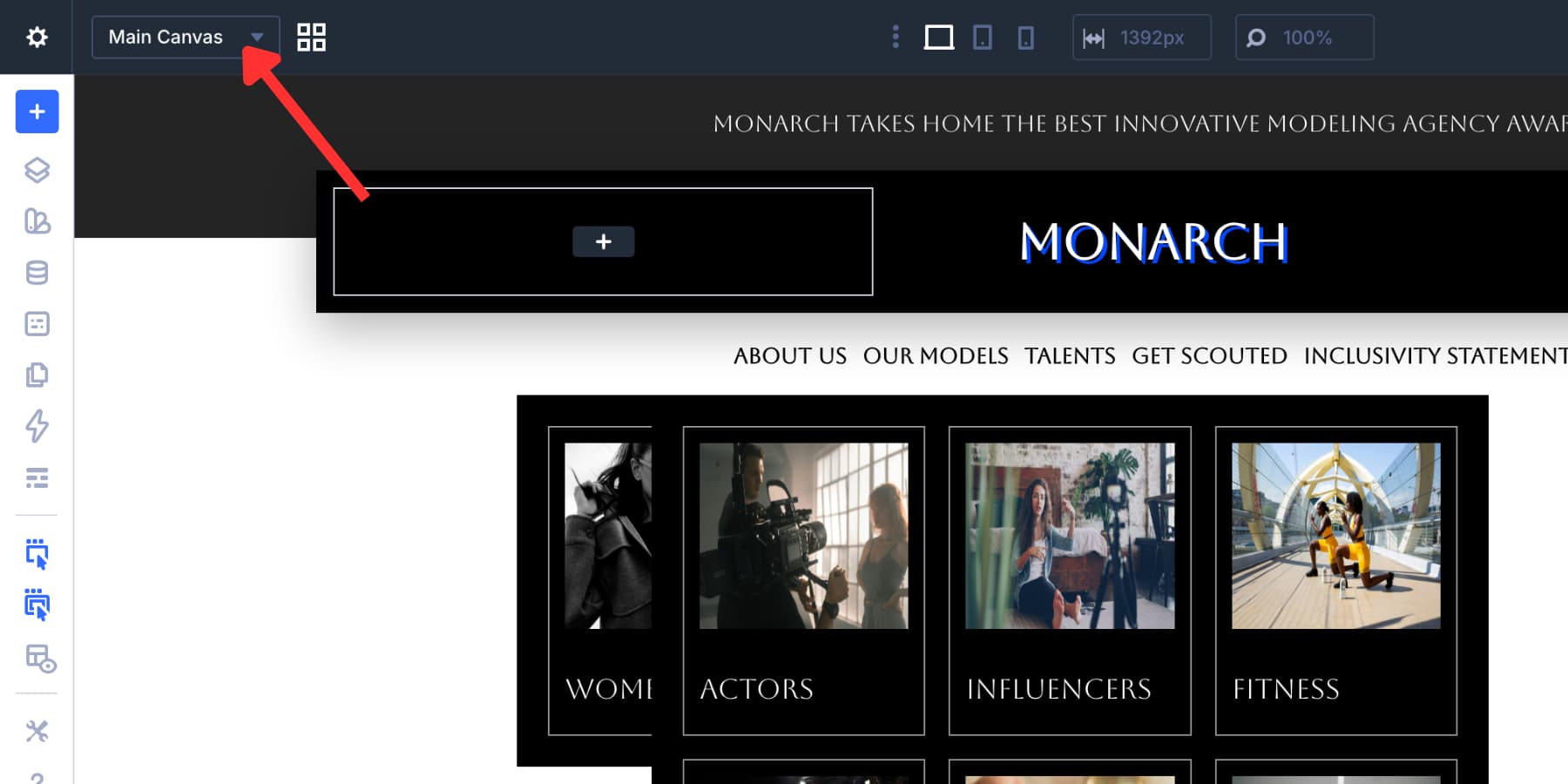The height and width of the screenshot is (784, 1568).
Task: Select the Actors card image
Action: click(x=804, y=536)
